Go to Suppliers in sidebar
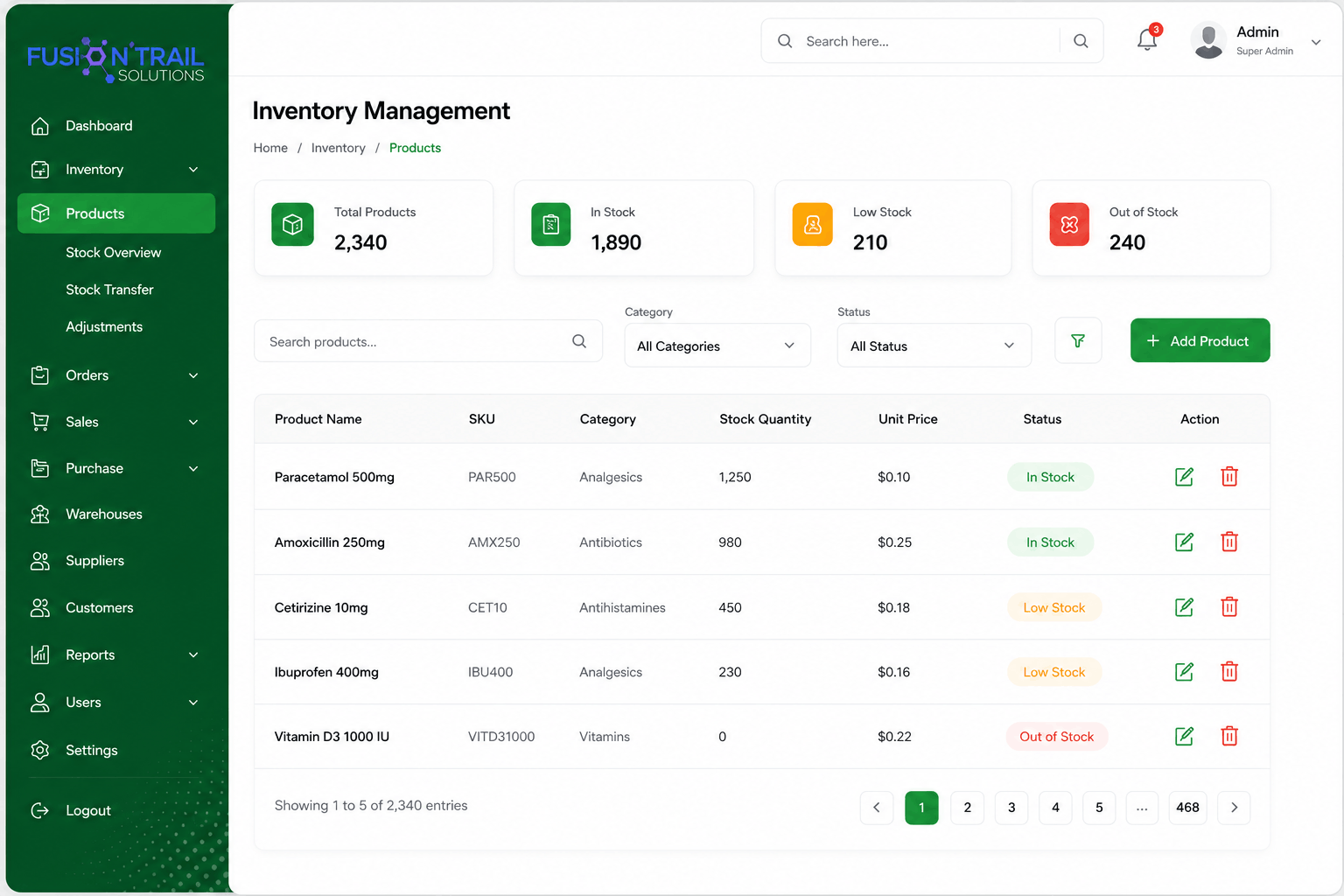 94,561
